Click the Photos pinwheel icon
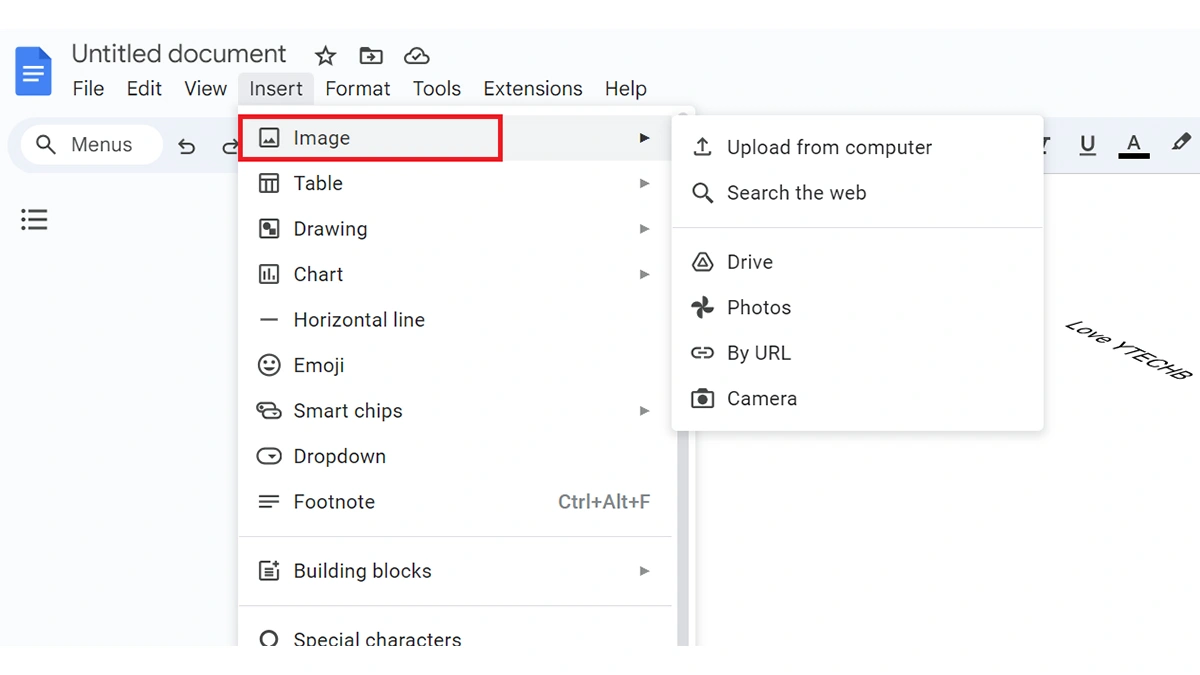Image resolution: width=1200 pixels, height=675 pixels. 703,307
